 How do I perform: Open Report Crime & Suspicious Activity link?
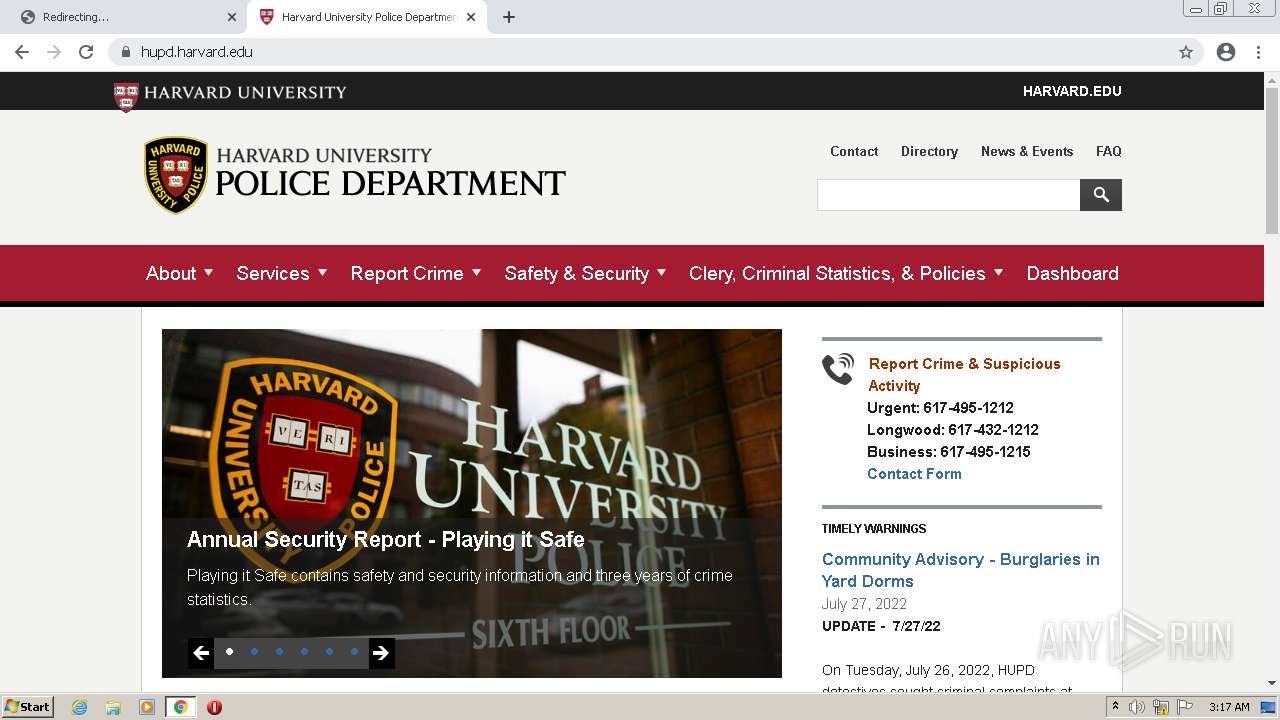(x=964, y=375)
